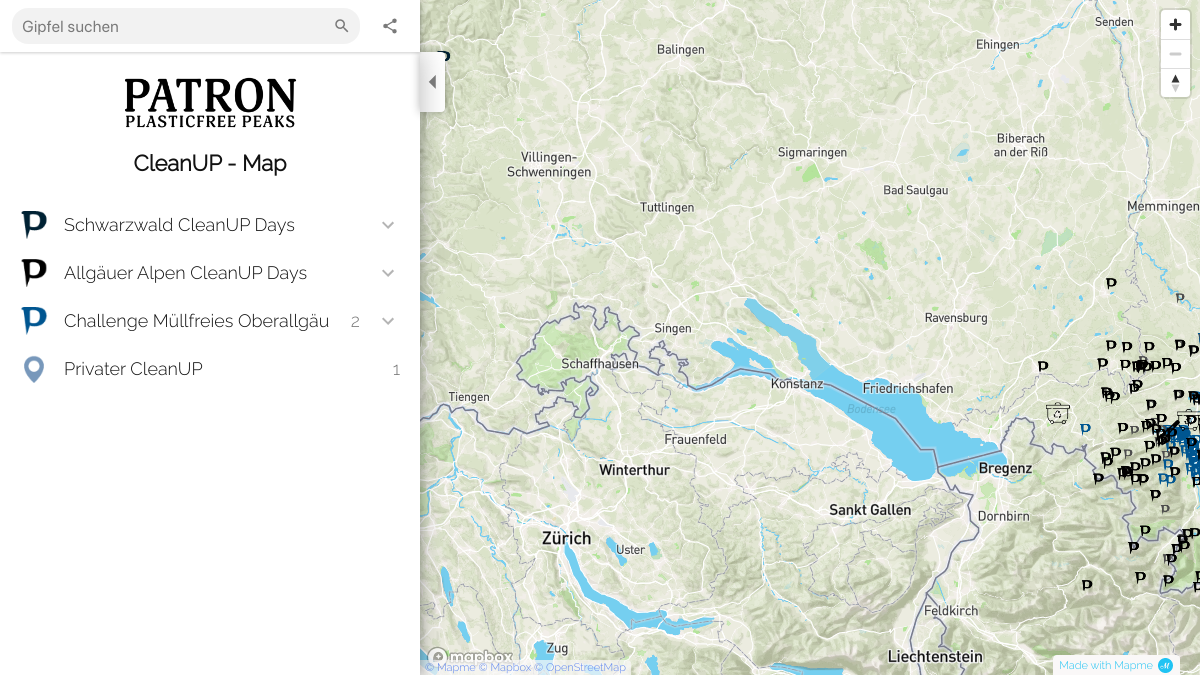Open the © OpenStreetMap attribution link
The image size is (1200, 675).
coord(580,667)
